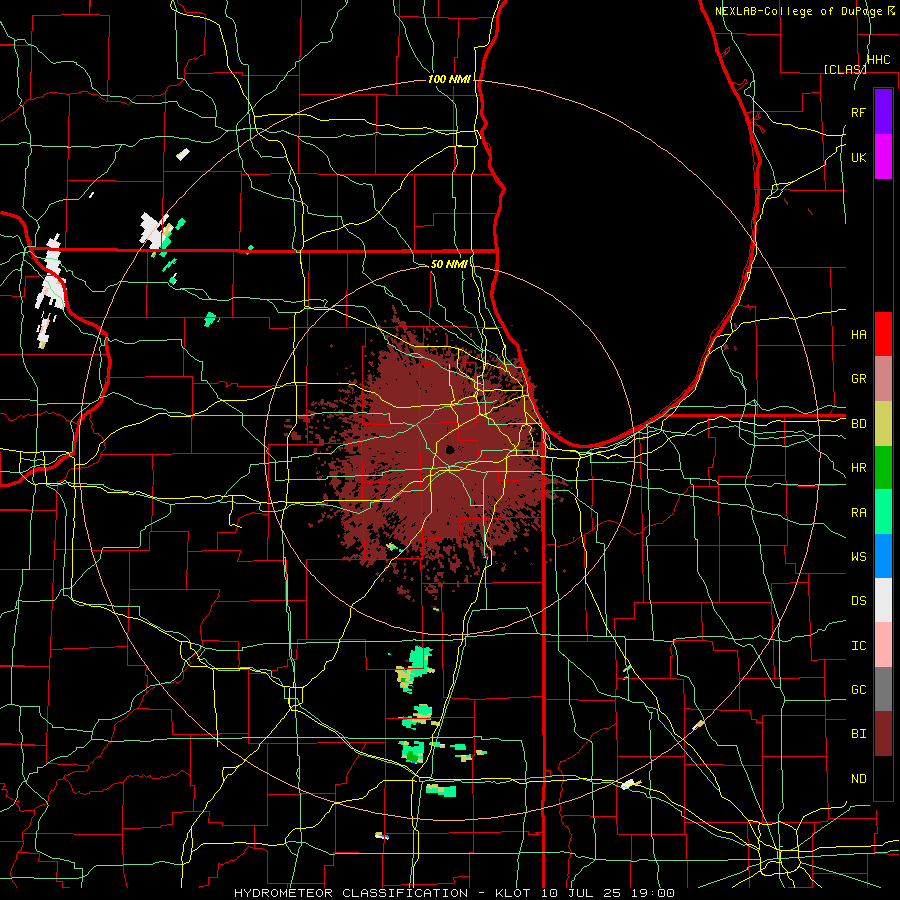Click the BI brown legend swatch
This screenshot has height=900, width=900.
pos(883,734)
